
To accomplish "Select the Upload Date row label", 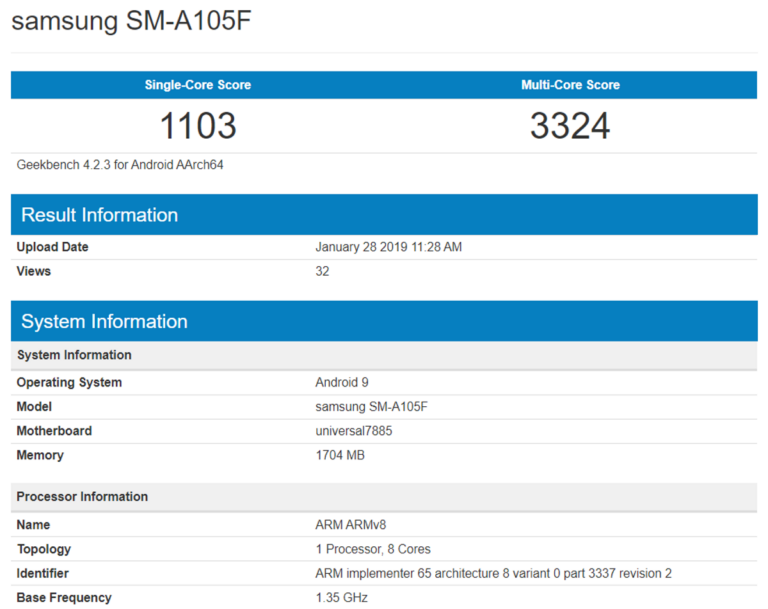I will pyautogui.click(x=53, y=247).
